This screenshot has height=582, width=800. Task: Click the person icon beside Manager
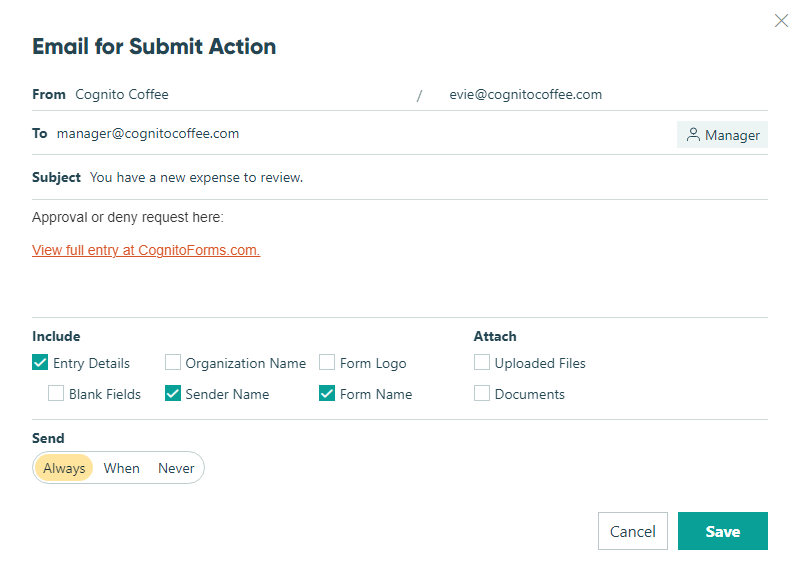click(x=693, y=135)
